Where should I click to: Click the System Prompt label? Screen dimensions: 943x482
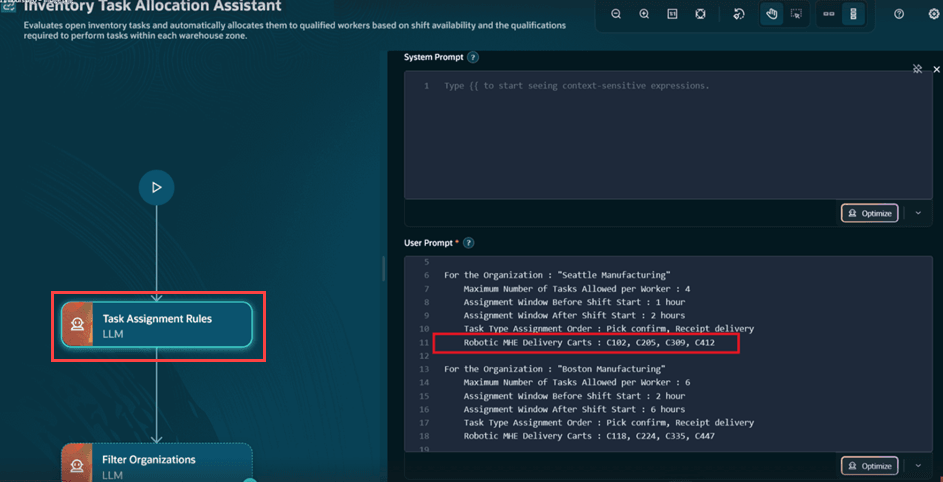434,58
